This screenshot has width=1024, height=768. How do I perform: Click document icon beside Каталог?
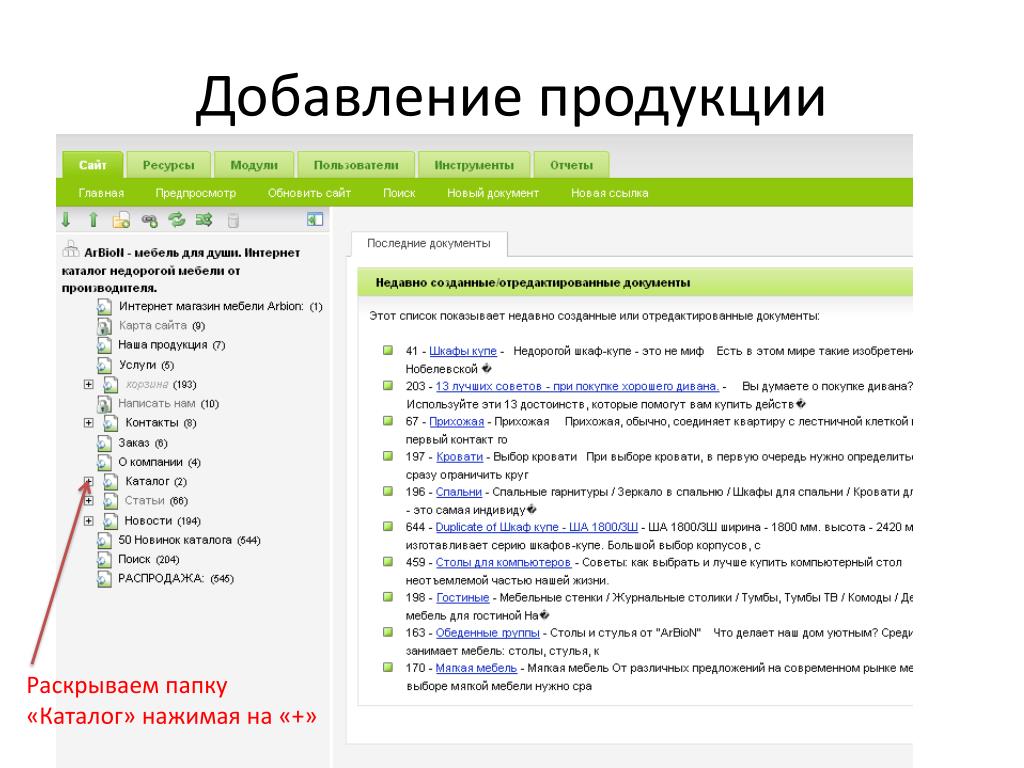(111, 482)
